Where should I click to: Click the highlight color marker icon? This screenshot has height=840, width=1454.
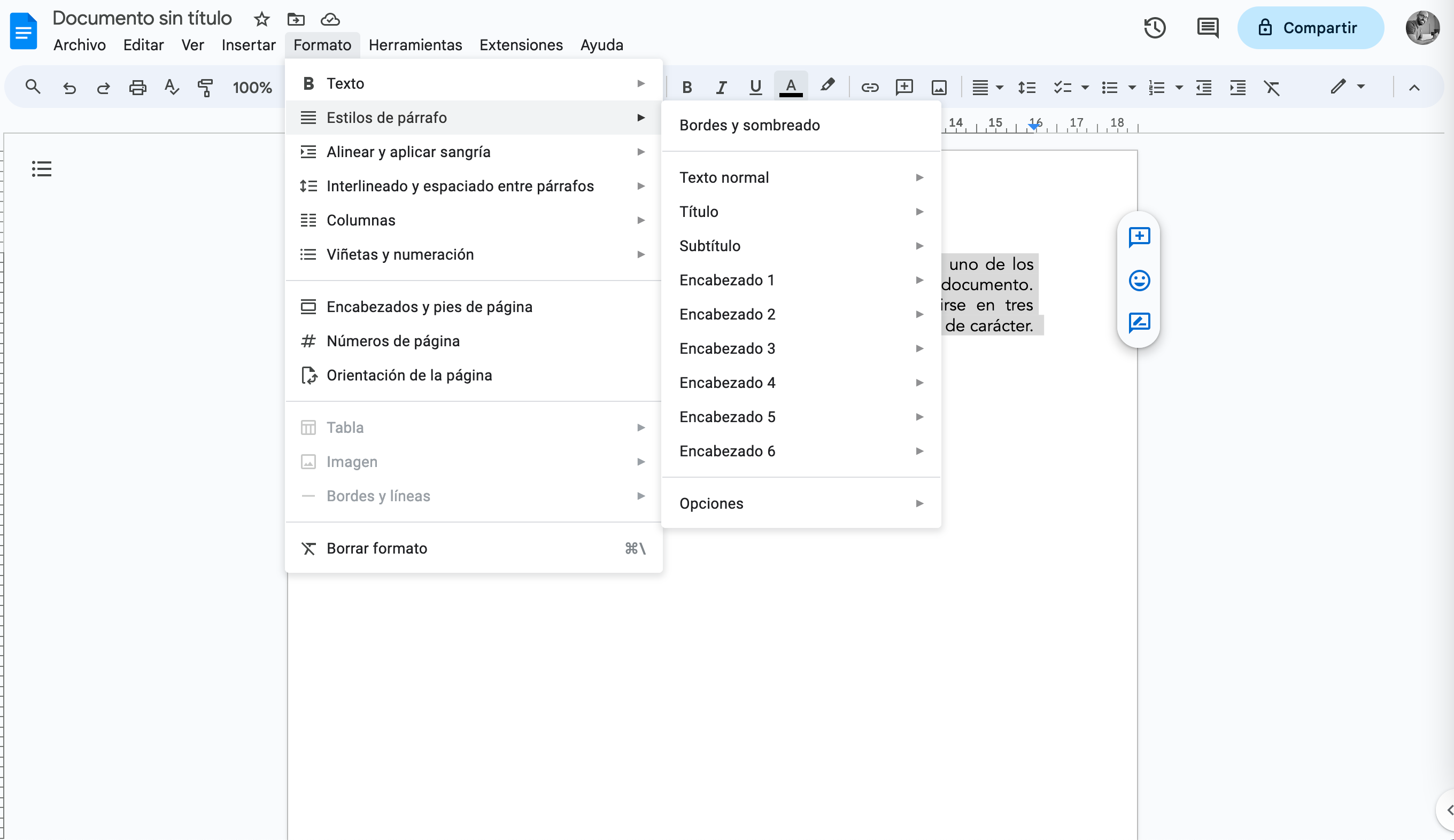coord(827,87)
